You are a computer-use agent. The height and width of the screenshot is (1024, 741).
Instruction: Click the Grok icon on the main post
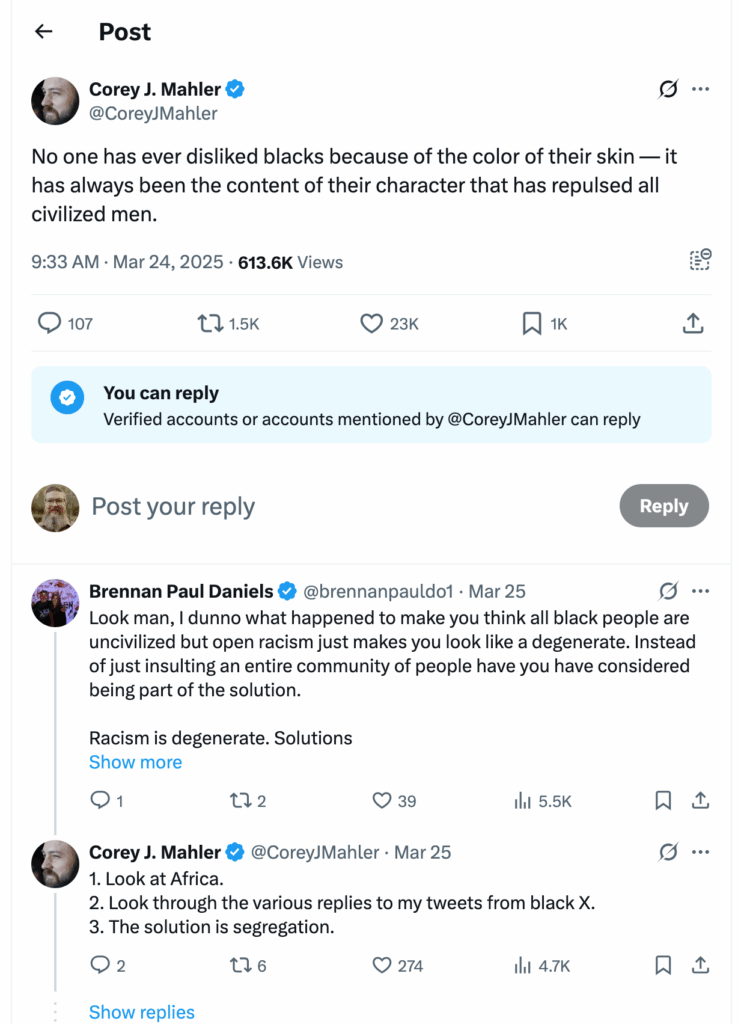pos(667,89)
